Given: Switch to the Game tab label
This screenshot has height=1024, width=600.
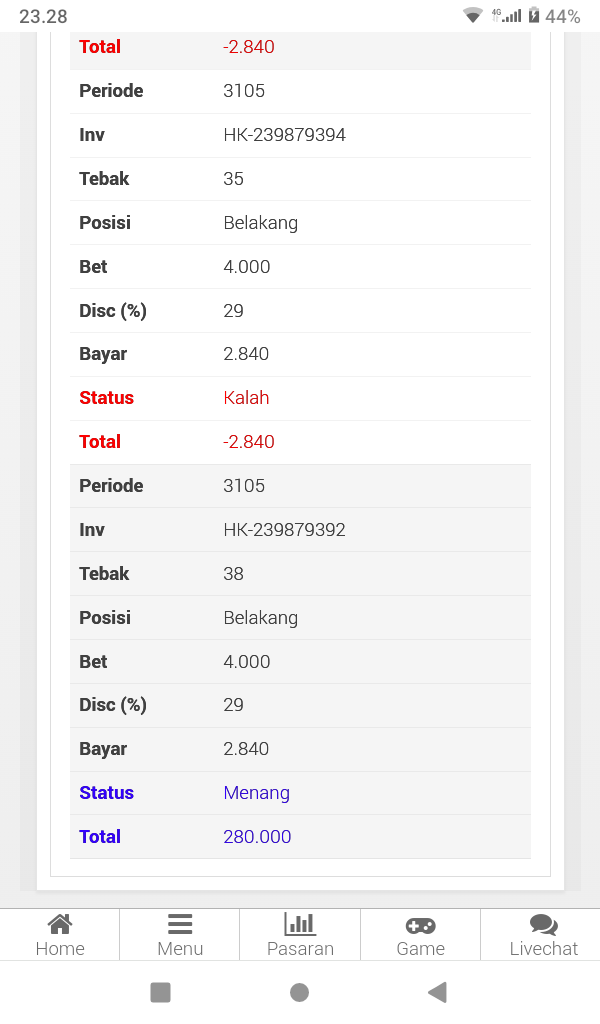Looking at the screenshot, I should tap(420, 949).
